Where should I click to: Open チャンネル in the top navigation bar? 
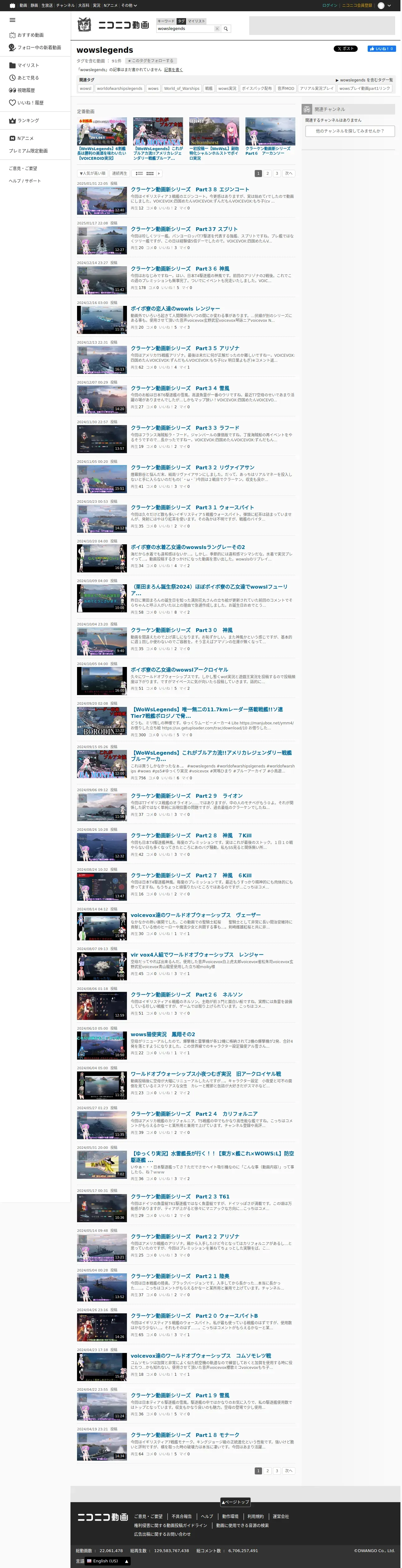pyautogui.click(x=65, y=5)
